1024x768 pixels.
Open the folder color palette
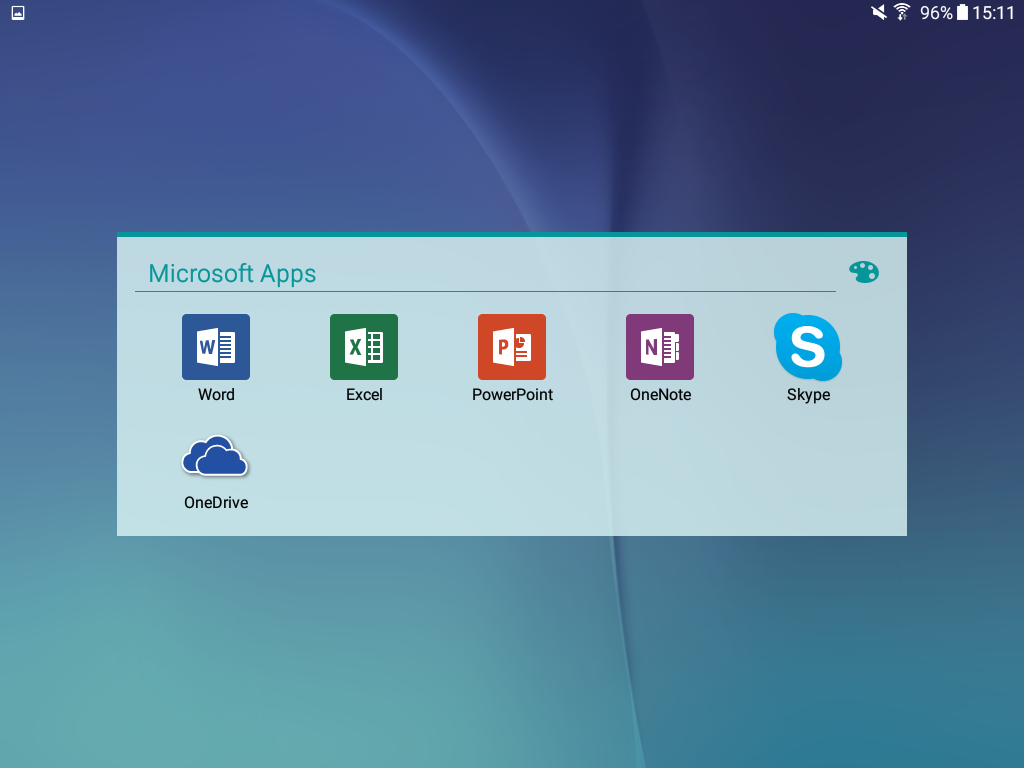863,272
